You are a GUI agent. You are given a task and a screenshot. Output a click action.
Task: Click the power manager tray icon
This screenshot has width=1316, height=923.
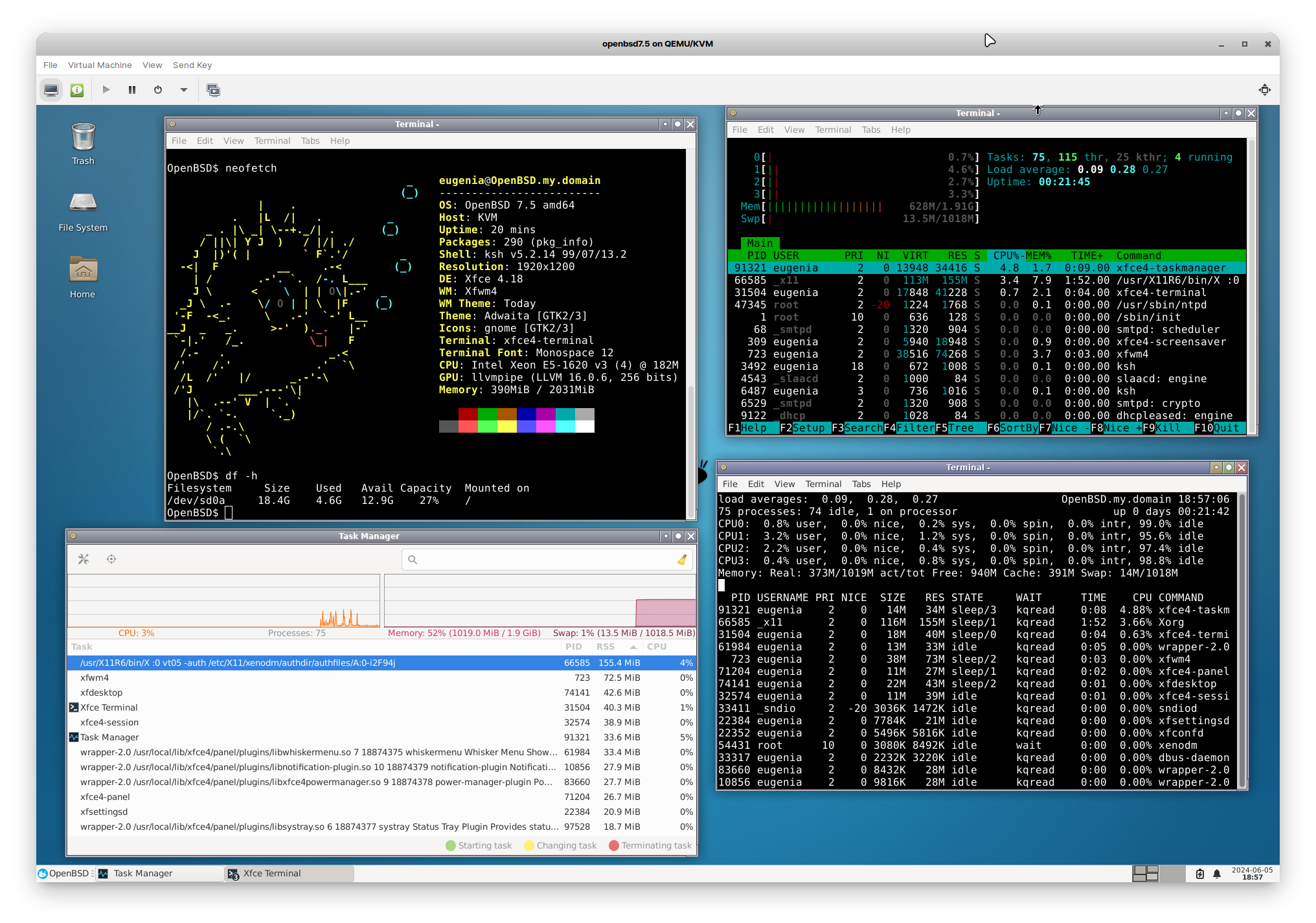point(1199,874)
